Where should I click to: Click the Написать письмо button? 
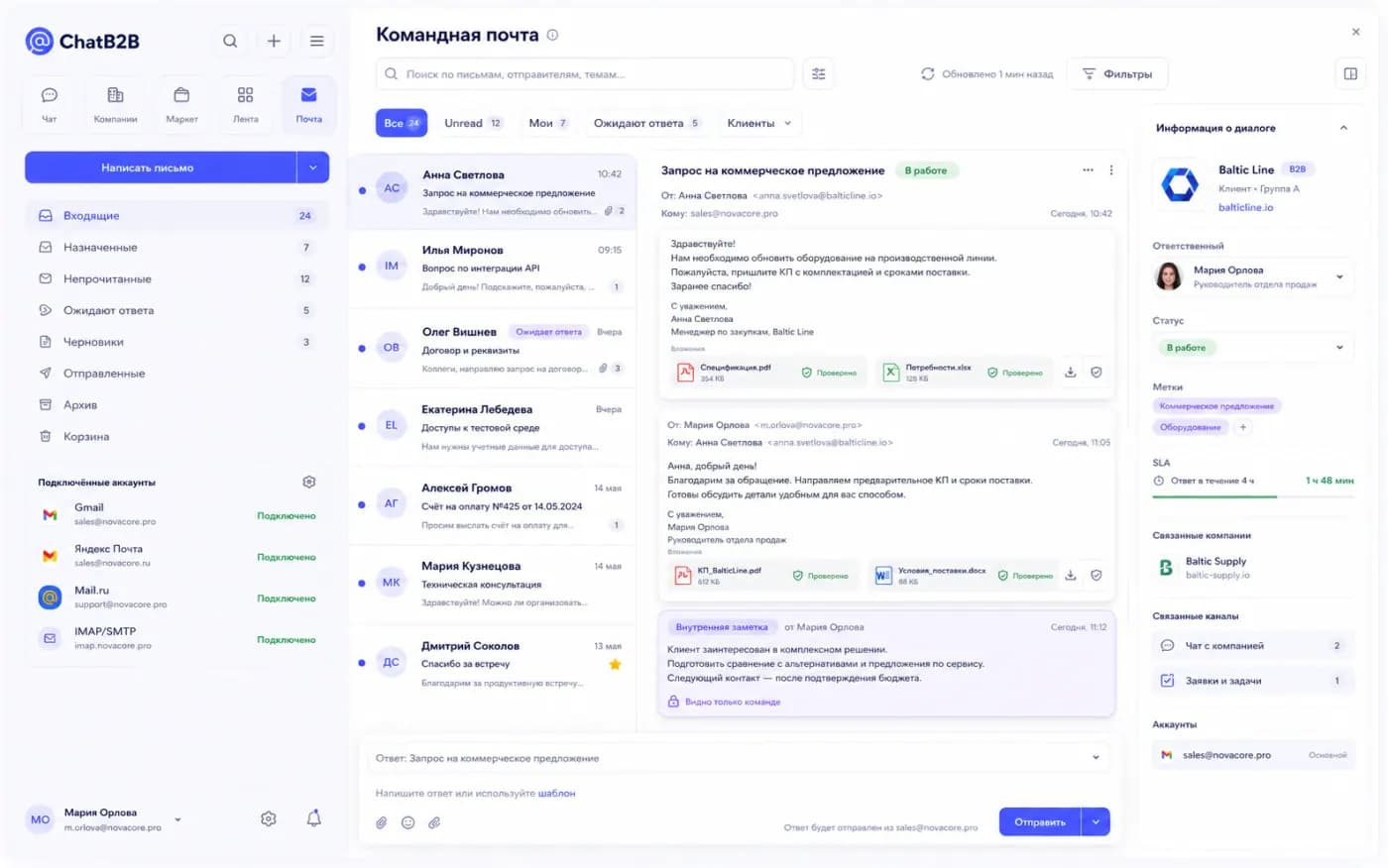[x=161, y=167]
